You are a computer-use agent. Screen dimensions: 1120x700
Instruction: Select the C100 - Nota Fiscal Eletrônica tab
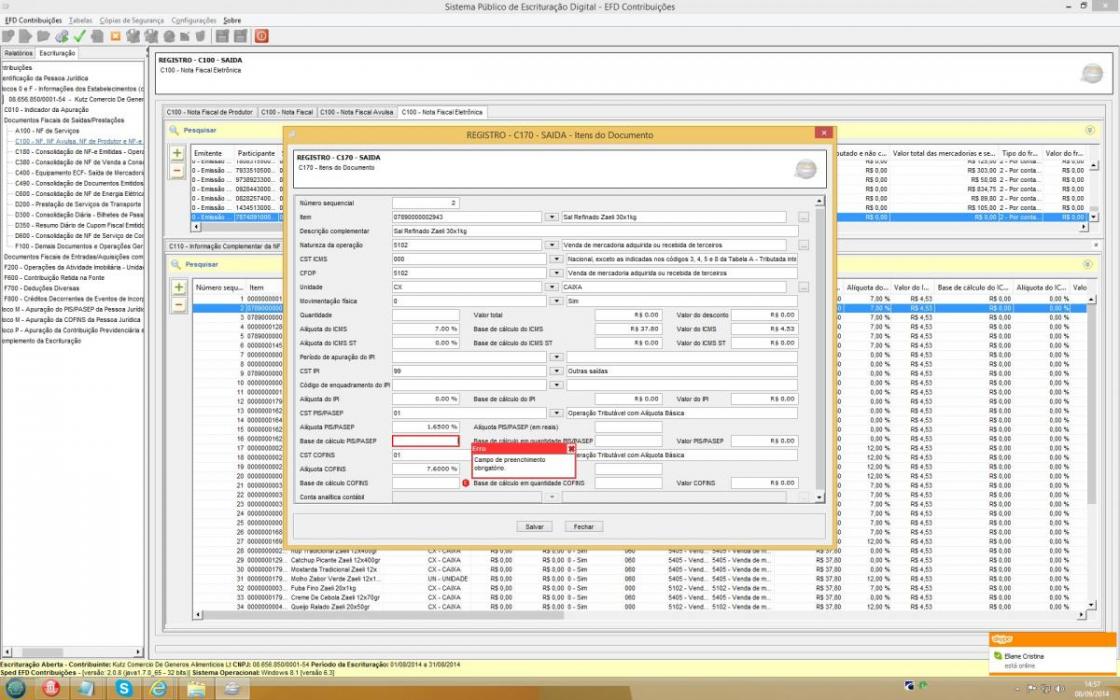442,112
